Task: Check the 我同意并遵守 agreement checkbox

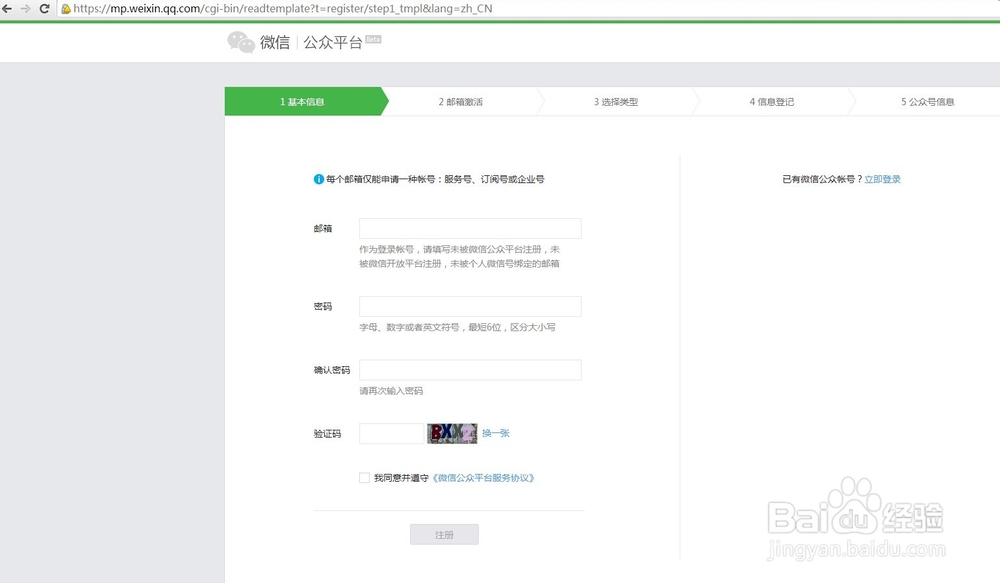Action: click(x=364, y=478)
